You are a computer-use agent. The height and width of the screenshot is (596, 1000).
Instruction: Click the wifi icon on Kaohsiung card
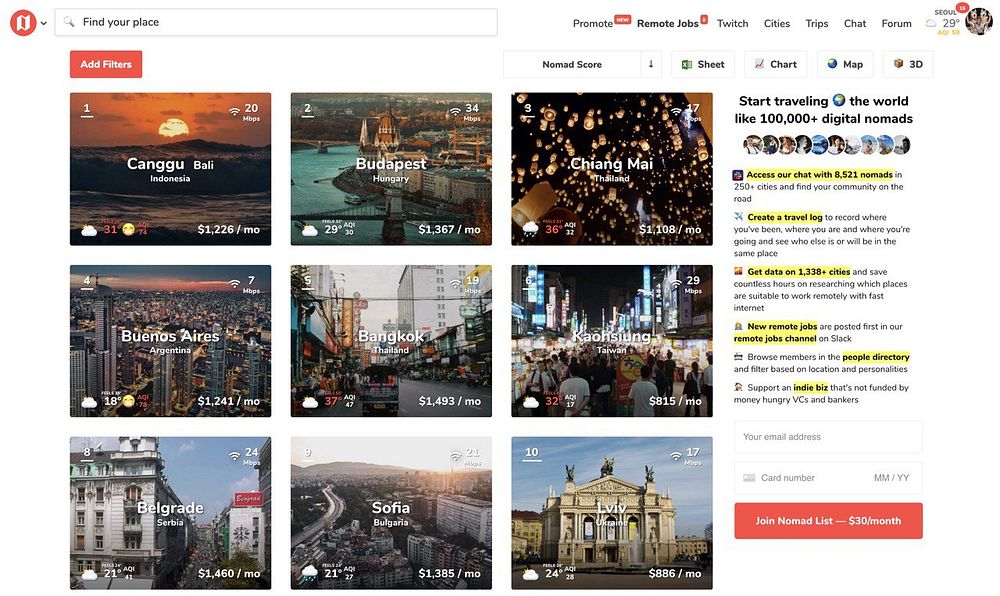(x=676, y=284)
